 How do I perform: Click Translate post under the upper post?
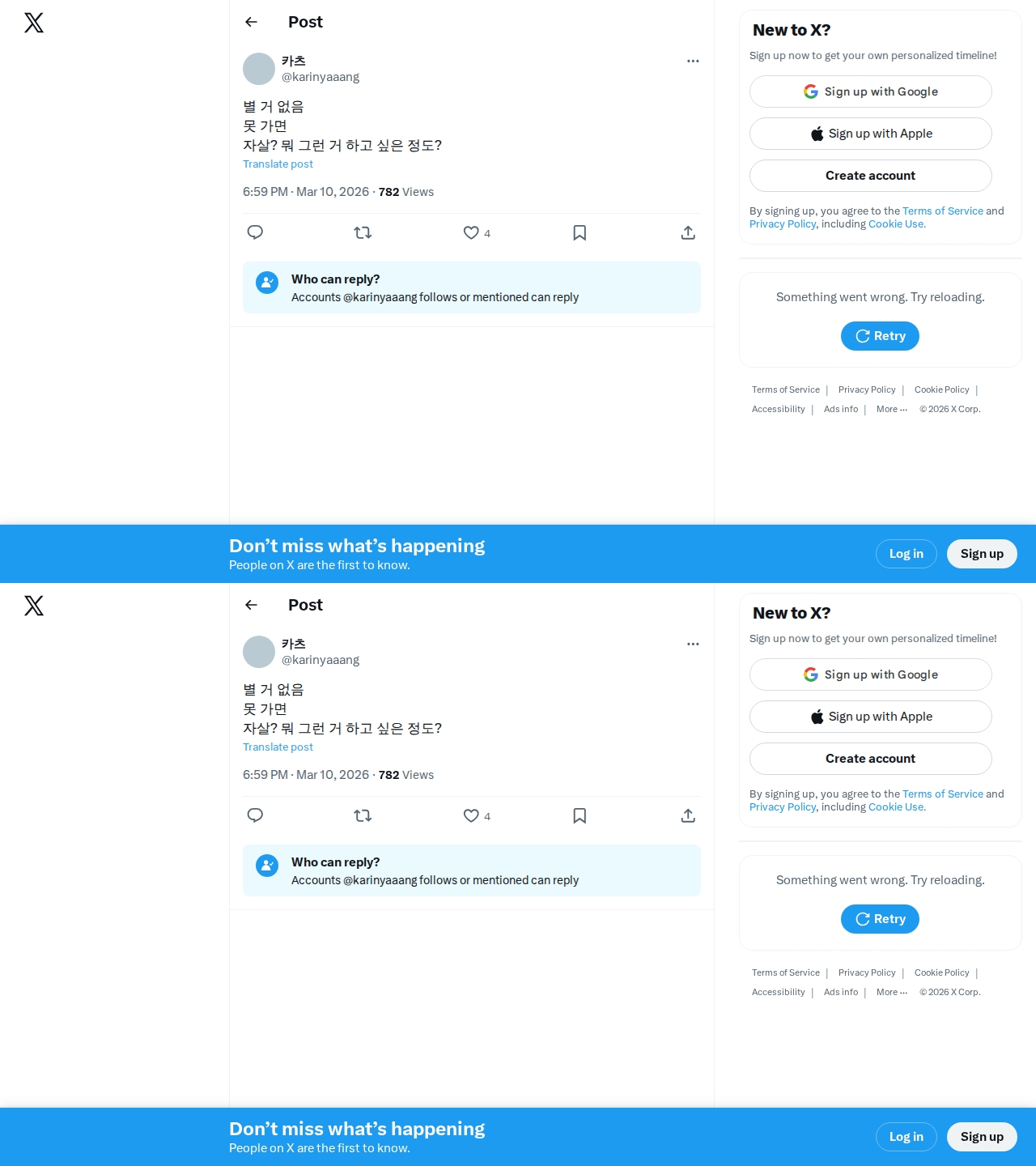278,164
